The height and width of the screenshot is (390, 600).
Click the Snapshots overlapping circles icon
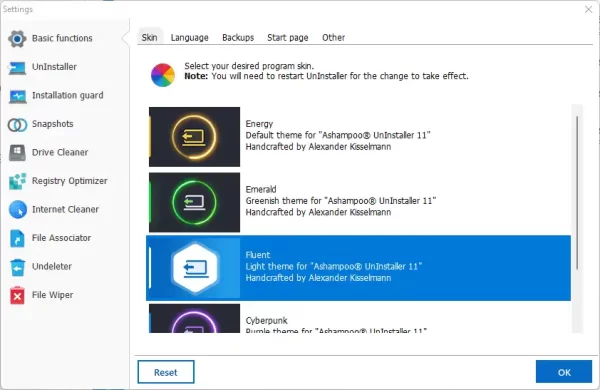pyautogui.click(x=17, y=124)
